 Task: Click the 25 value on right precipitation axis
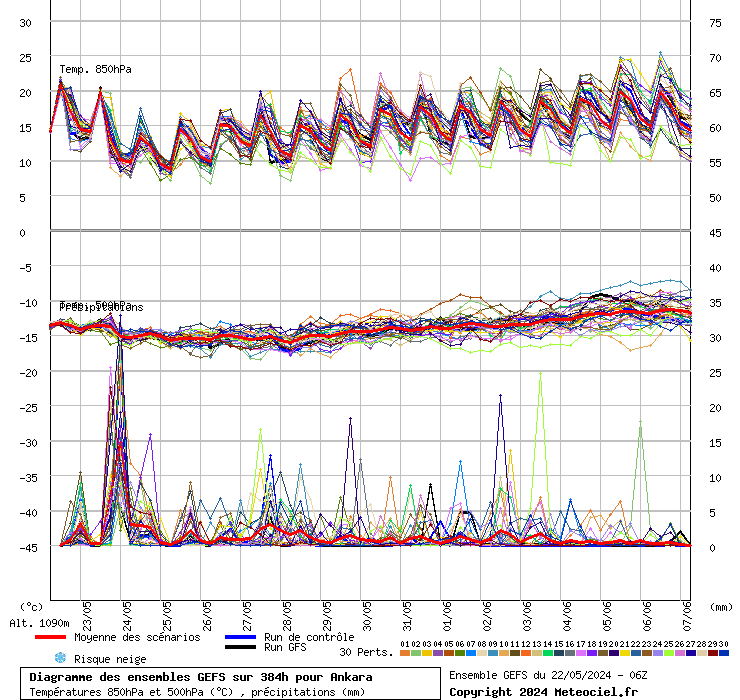coord(715,373)
